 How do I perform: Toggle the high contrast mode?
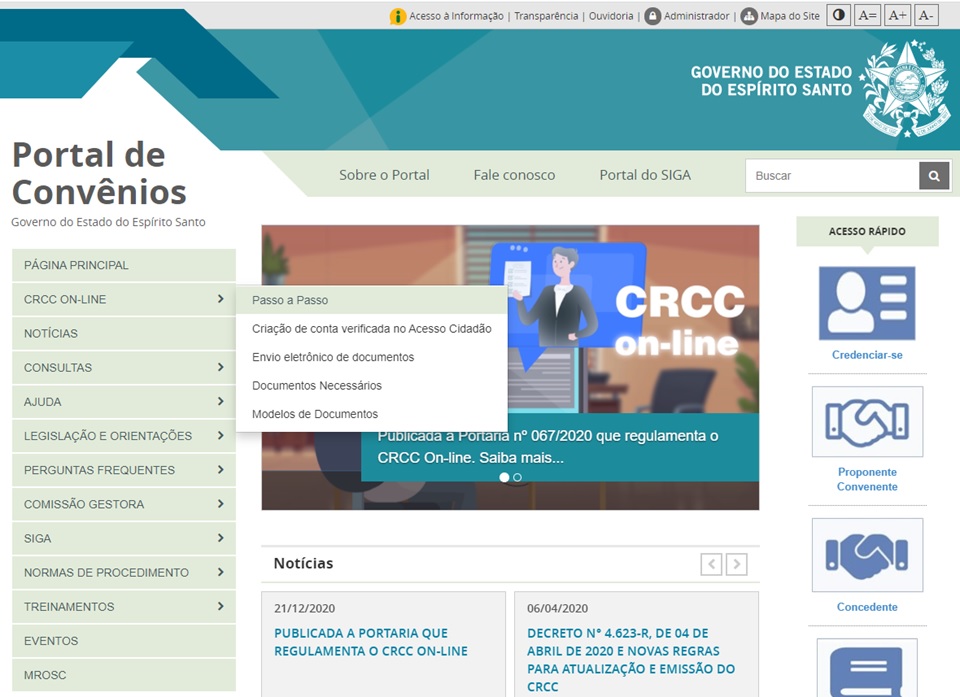(x=838, y=15)
